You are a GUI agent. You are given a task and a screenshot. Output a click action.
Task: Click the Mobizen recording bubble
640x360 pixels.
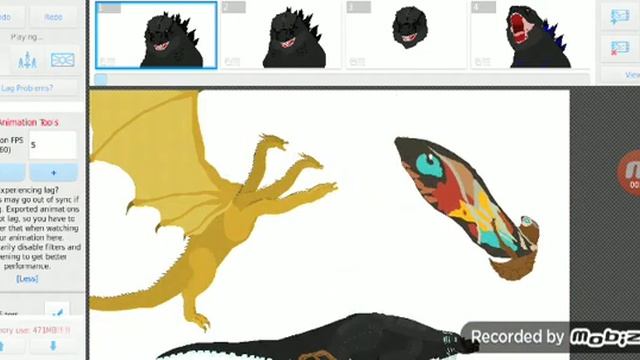[629, 173]
